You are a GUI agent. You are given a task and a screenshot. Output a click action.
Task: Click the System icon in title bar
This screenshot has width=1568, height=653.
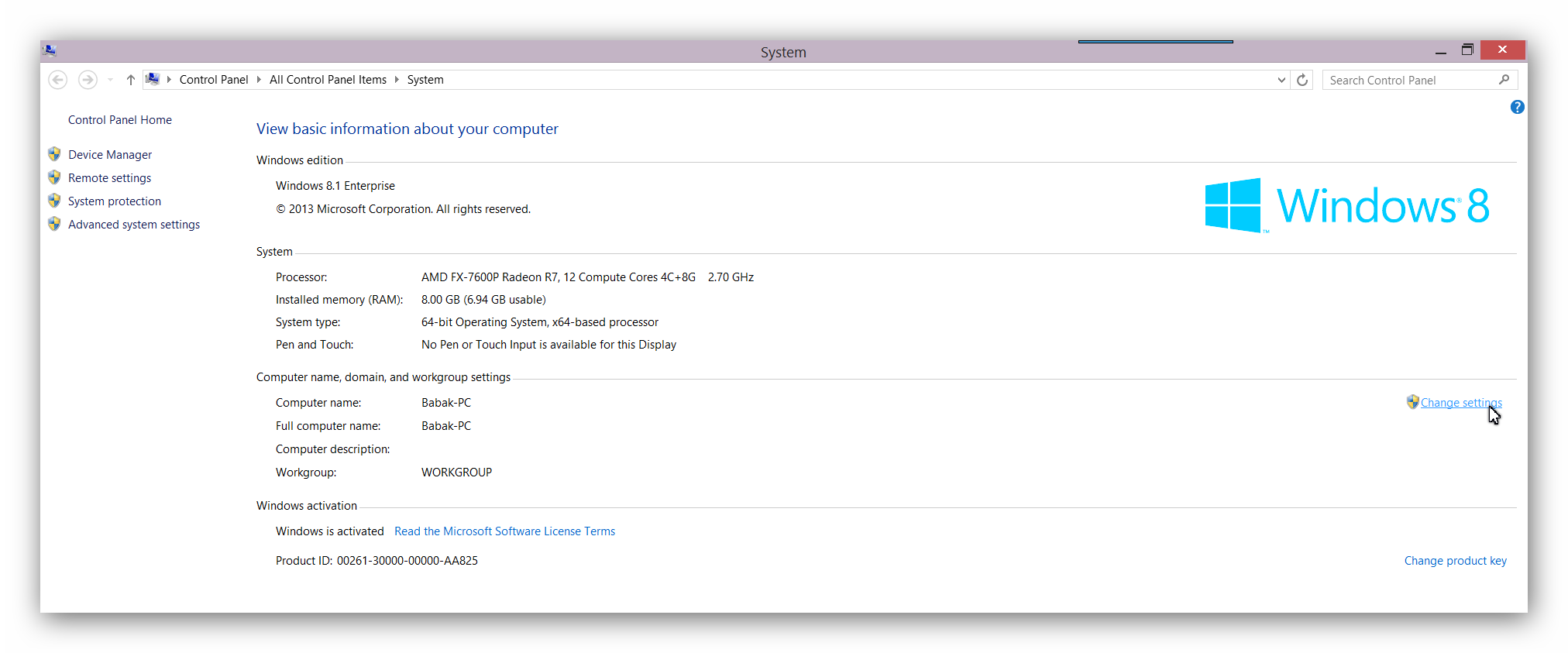click(x=50, y=50)
